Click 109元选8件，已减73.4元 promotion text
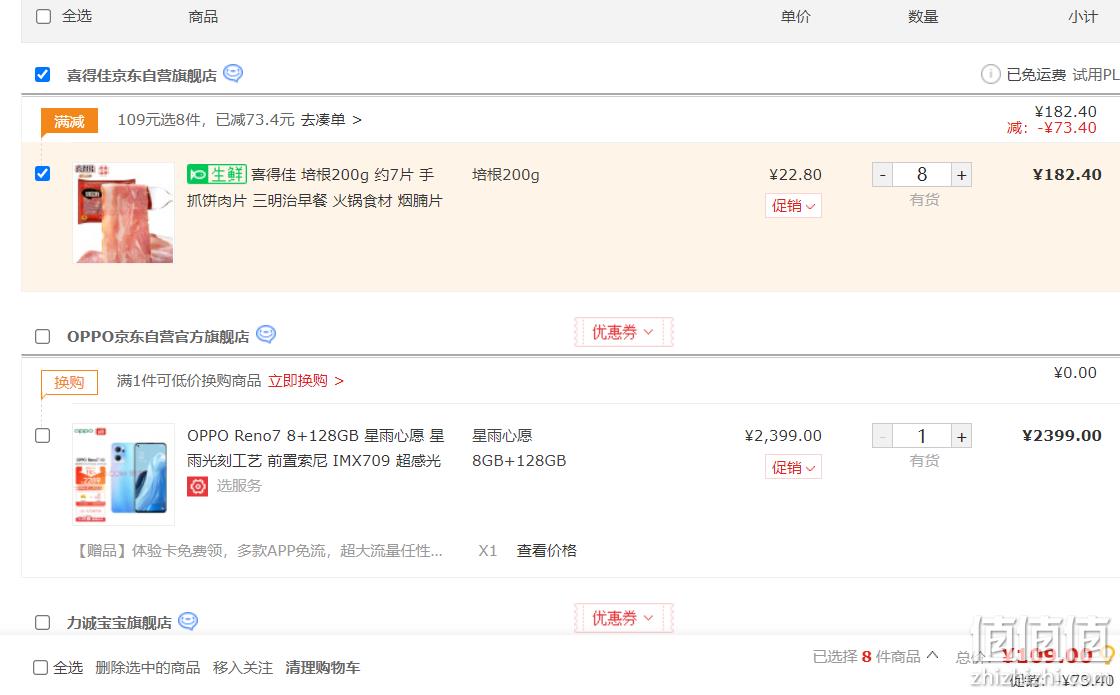Image resolution: width=1120 pixels, height=695 pixels. tap(206, 120)
